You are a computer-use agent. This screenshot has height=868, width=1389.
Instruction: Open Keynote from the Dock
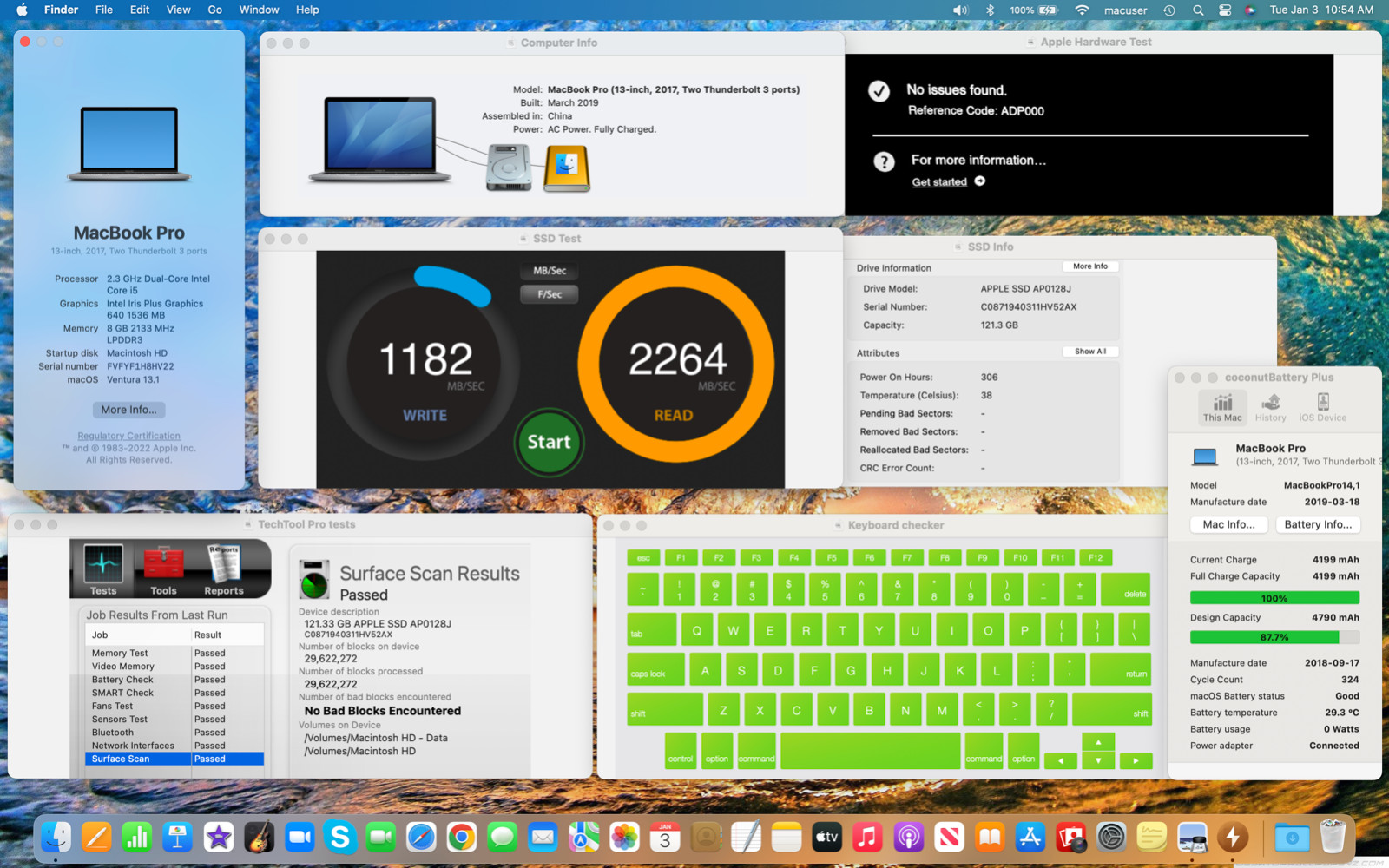pos(178,837)
